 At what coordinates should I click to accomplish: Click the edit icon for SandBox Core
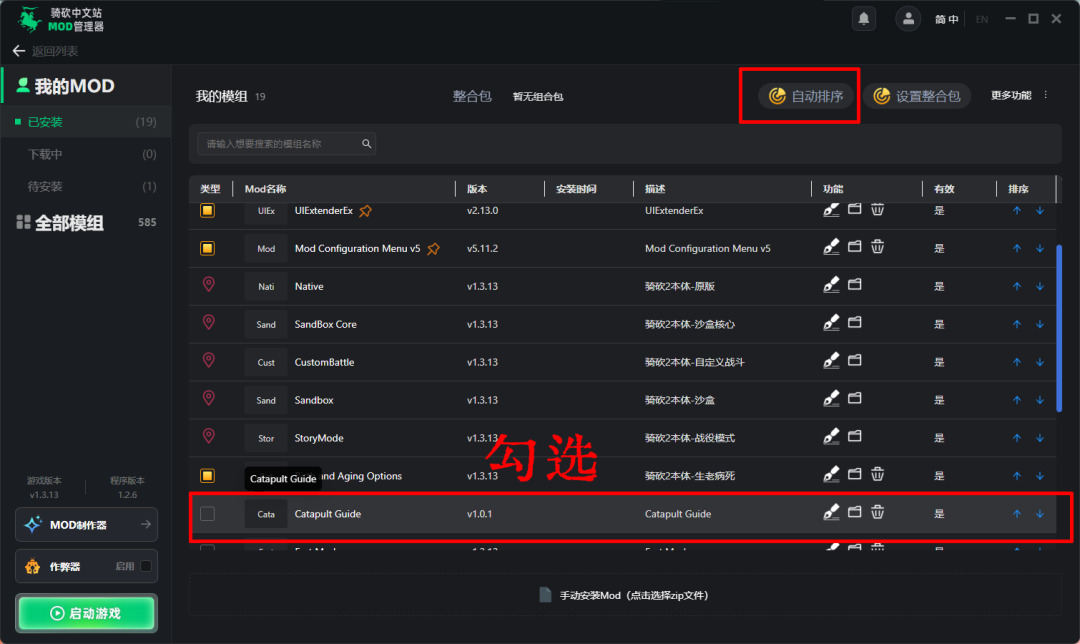coord(831,323)
